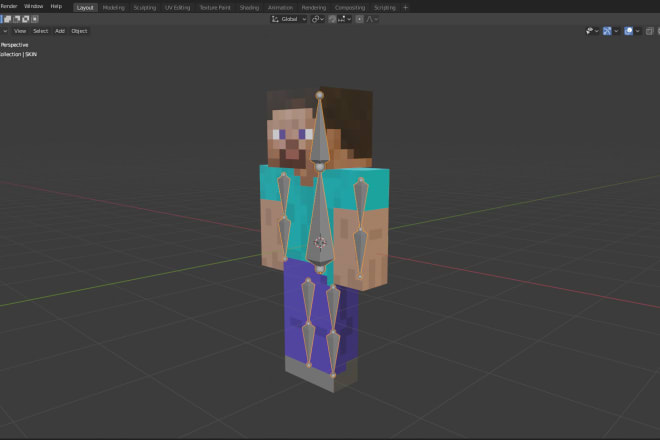The width and height of the screenshot is (660, 440).
Task: Select the extend-selection mode icon
Action: pyautogui.click(x=8, y=19)
